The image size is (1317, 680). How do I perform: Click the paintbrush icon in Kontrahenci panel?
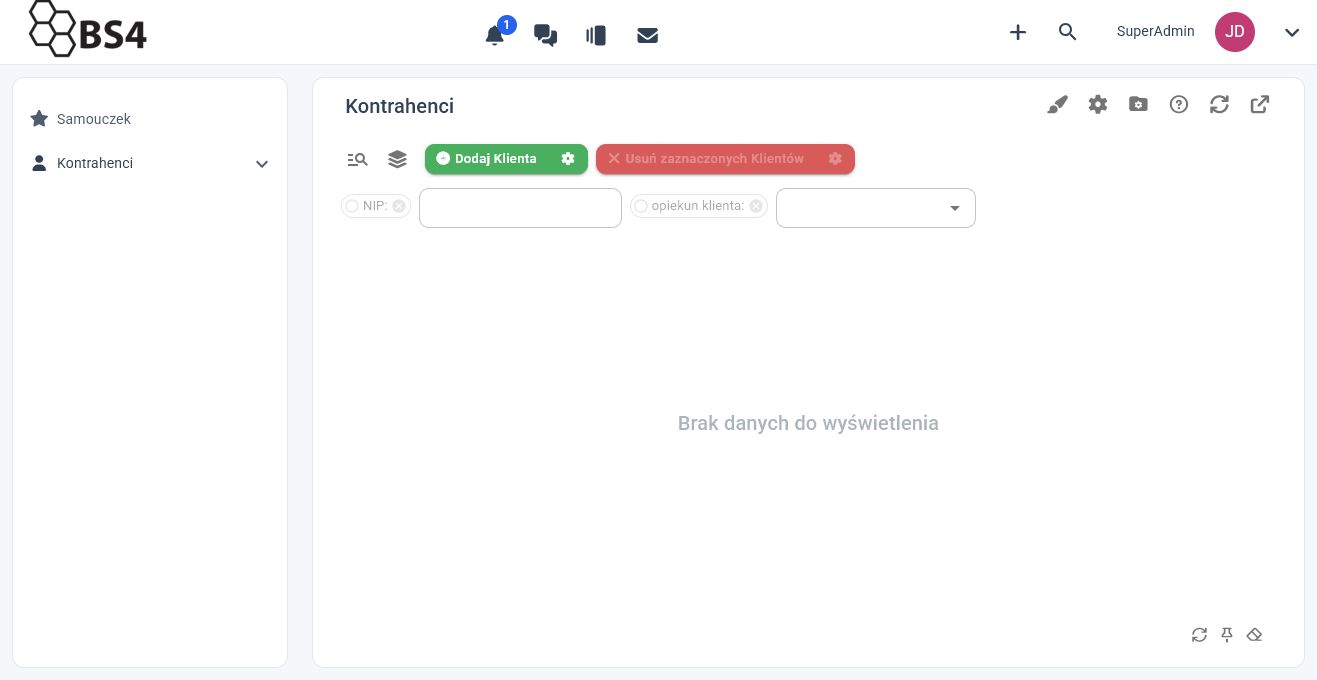1057,104
